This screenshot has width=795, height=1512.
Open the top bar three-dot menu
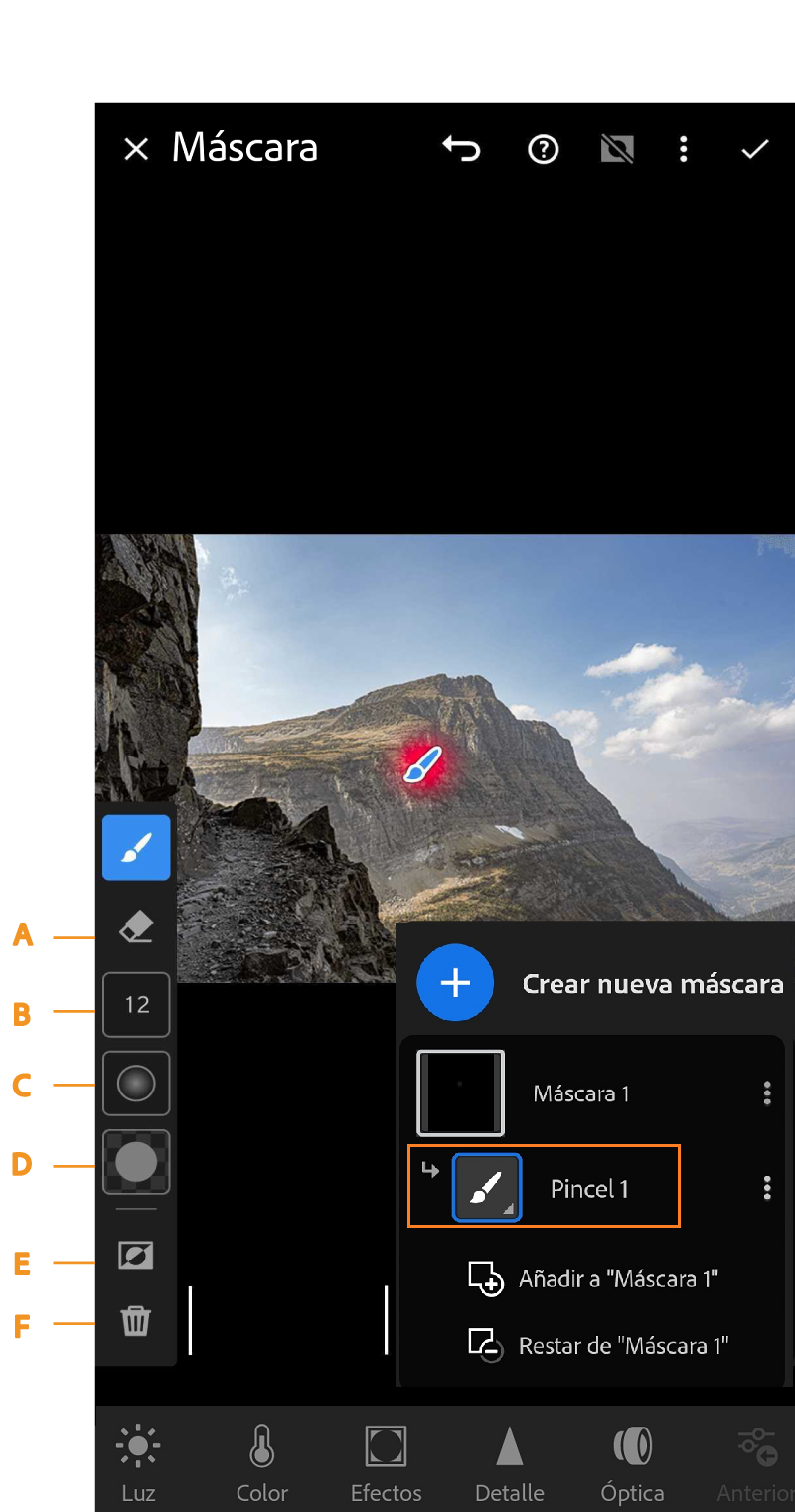[x=684, y=149]
